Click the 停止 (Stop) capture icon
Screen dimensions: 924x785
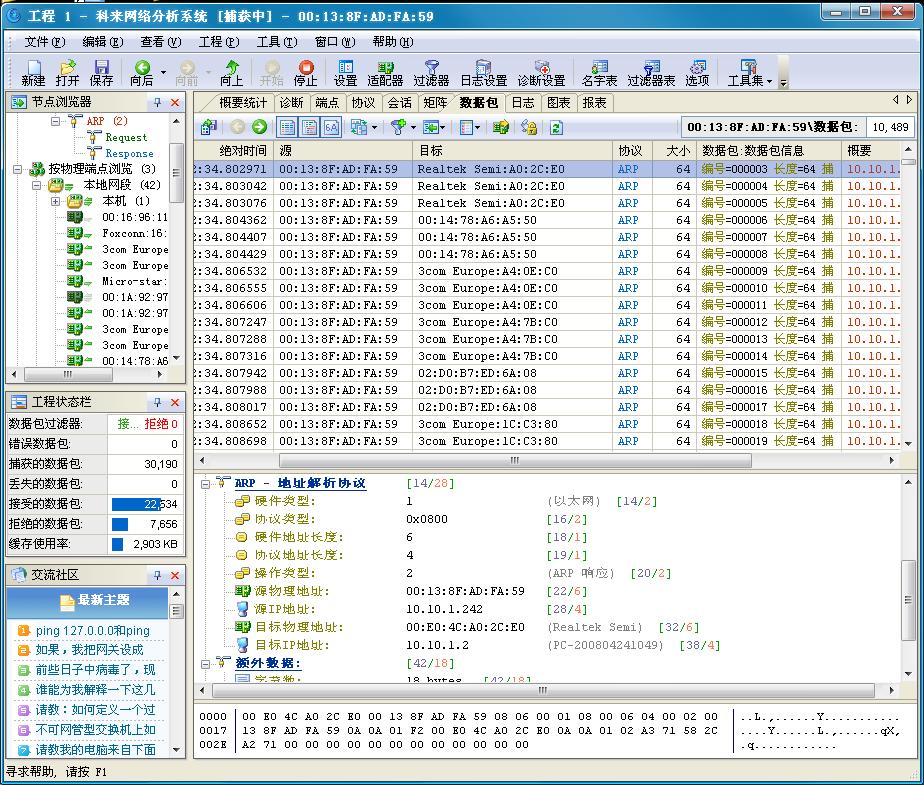306,72
